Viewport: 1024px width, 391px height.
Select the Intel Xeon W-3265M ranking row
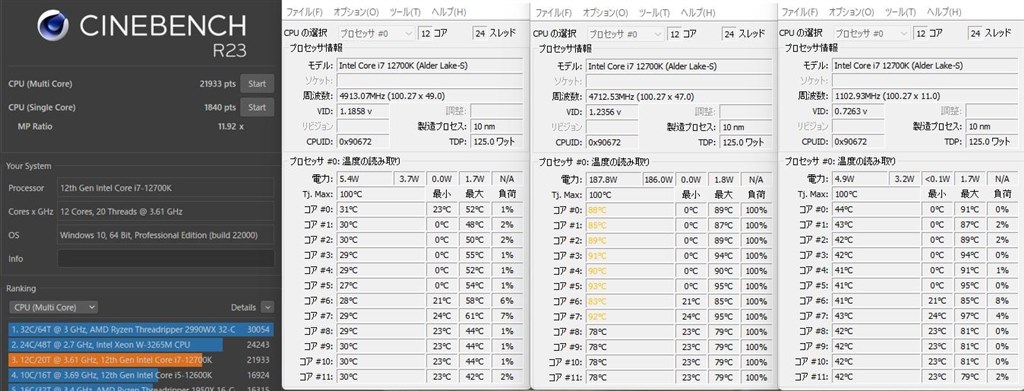tap(140, 345)
